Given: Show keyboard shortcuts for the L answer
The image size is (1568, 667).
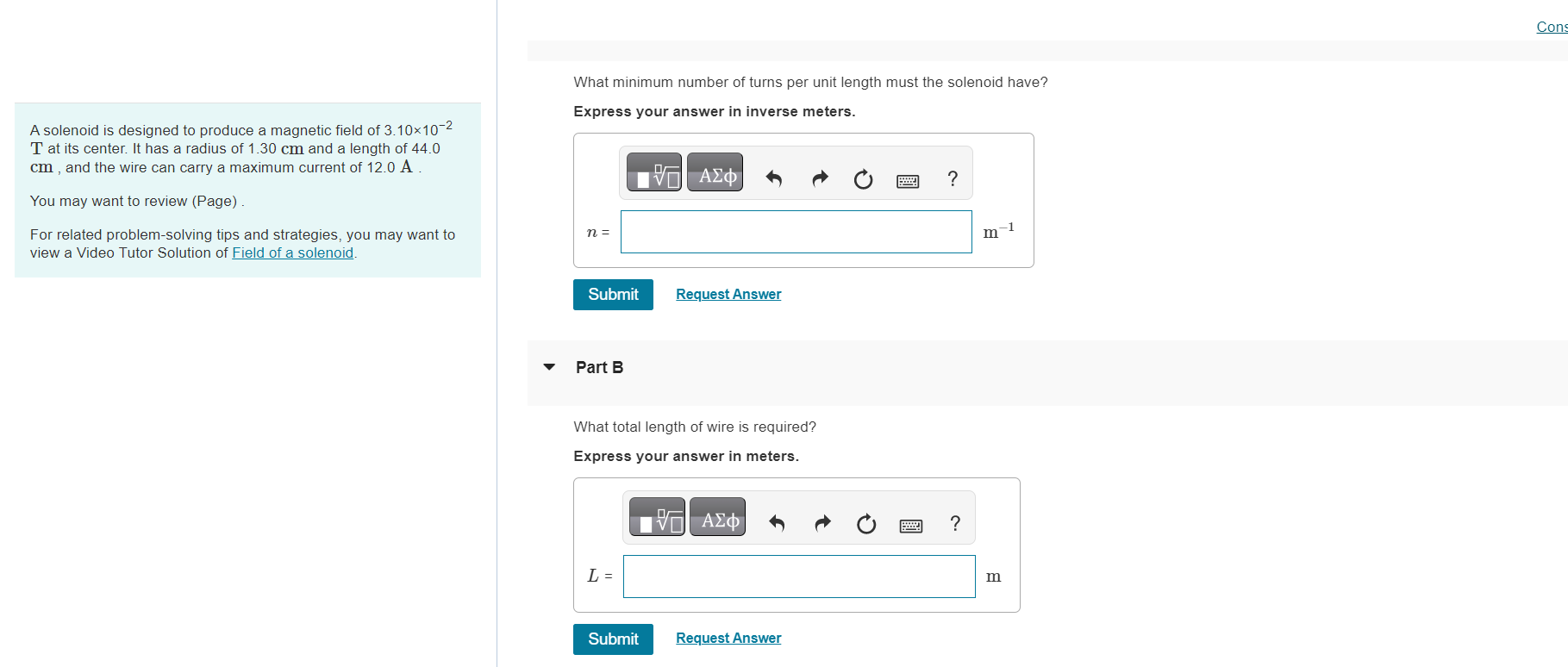Looking at the screenshot, I should (x=910, y=525).
